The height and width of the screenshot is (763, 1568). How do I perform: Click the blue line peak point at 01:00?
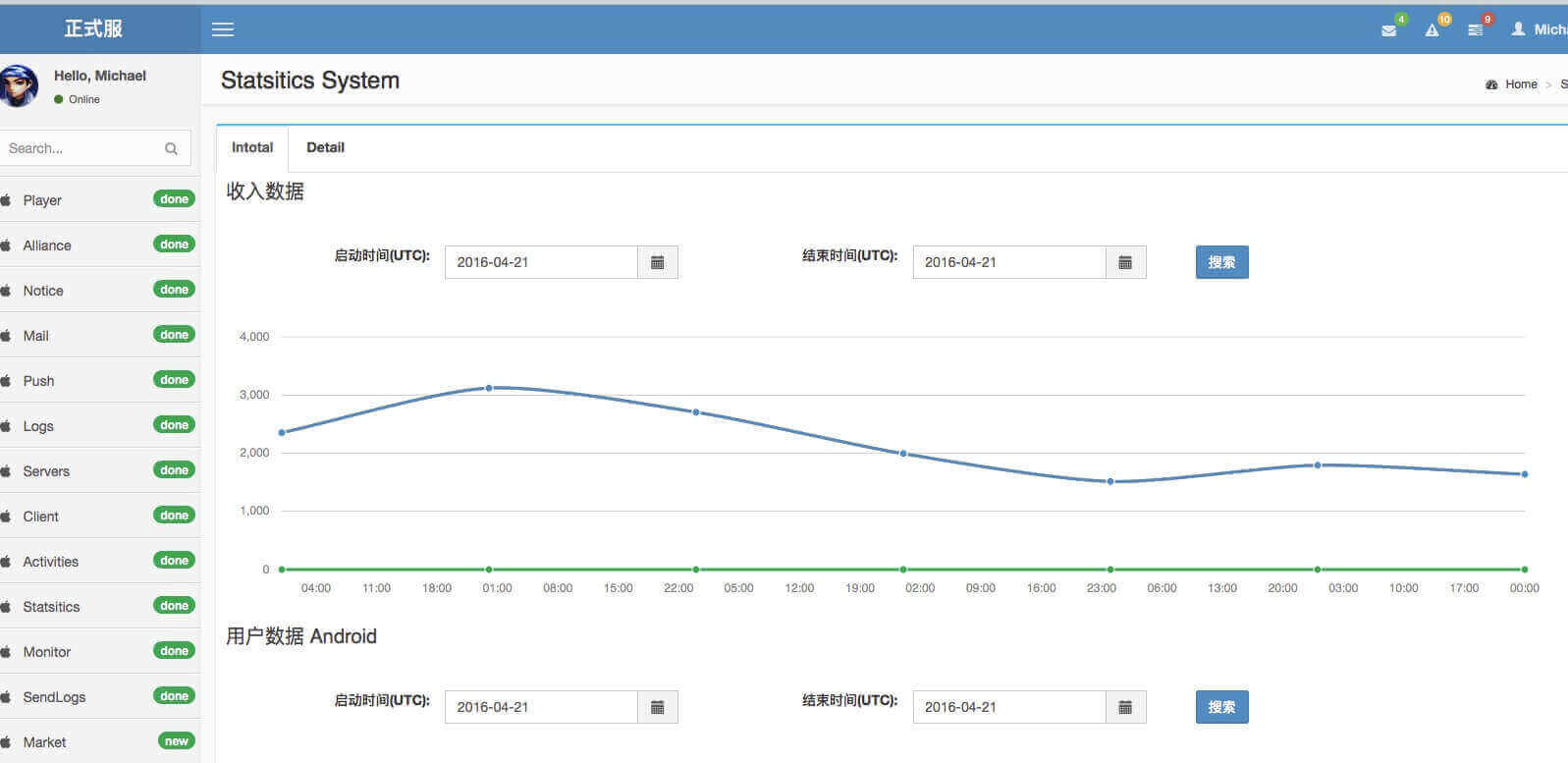489,388
